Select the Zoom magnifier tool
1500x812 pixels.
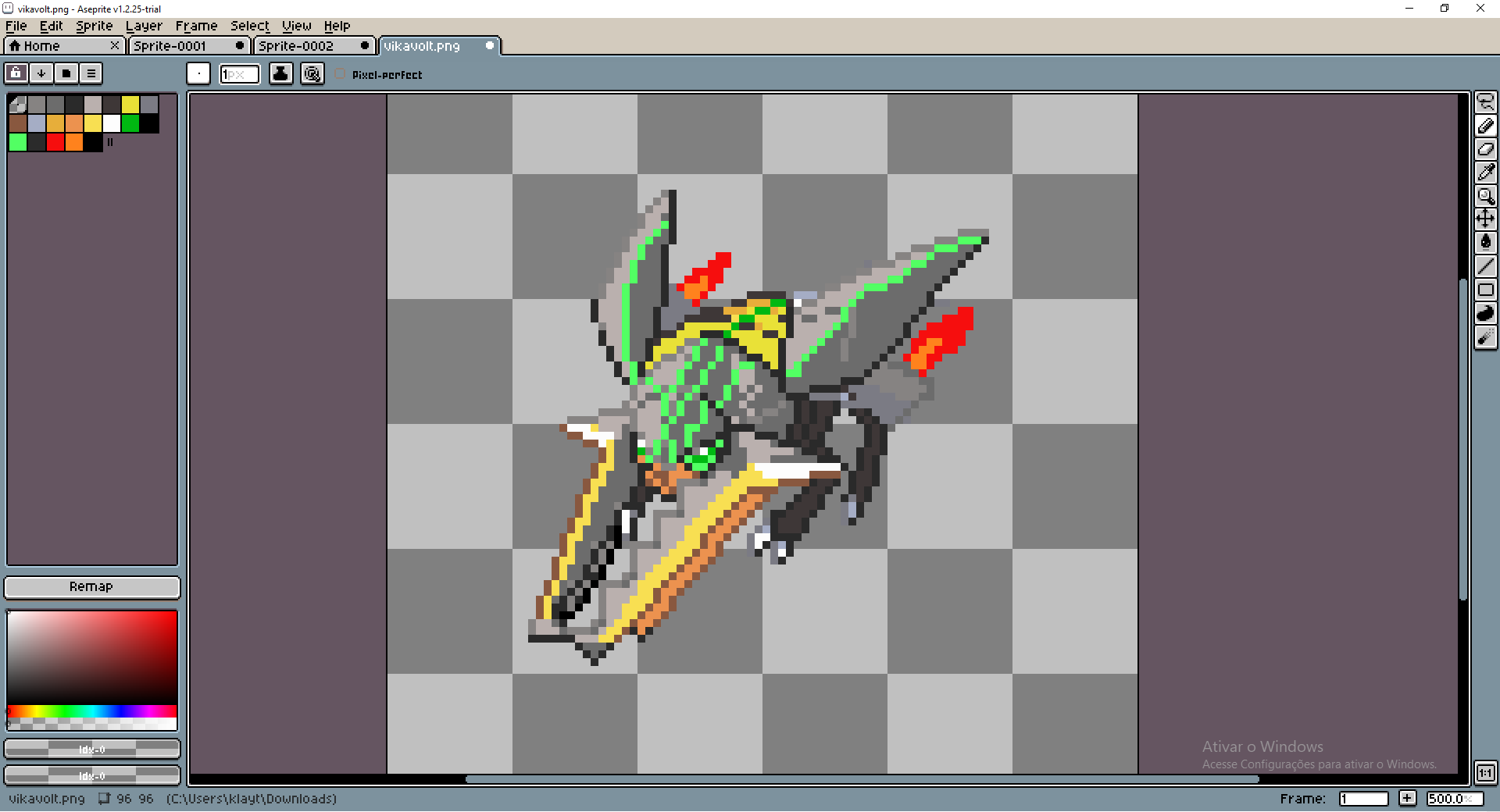[x=1485, y=196]
